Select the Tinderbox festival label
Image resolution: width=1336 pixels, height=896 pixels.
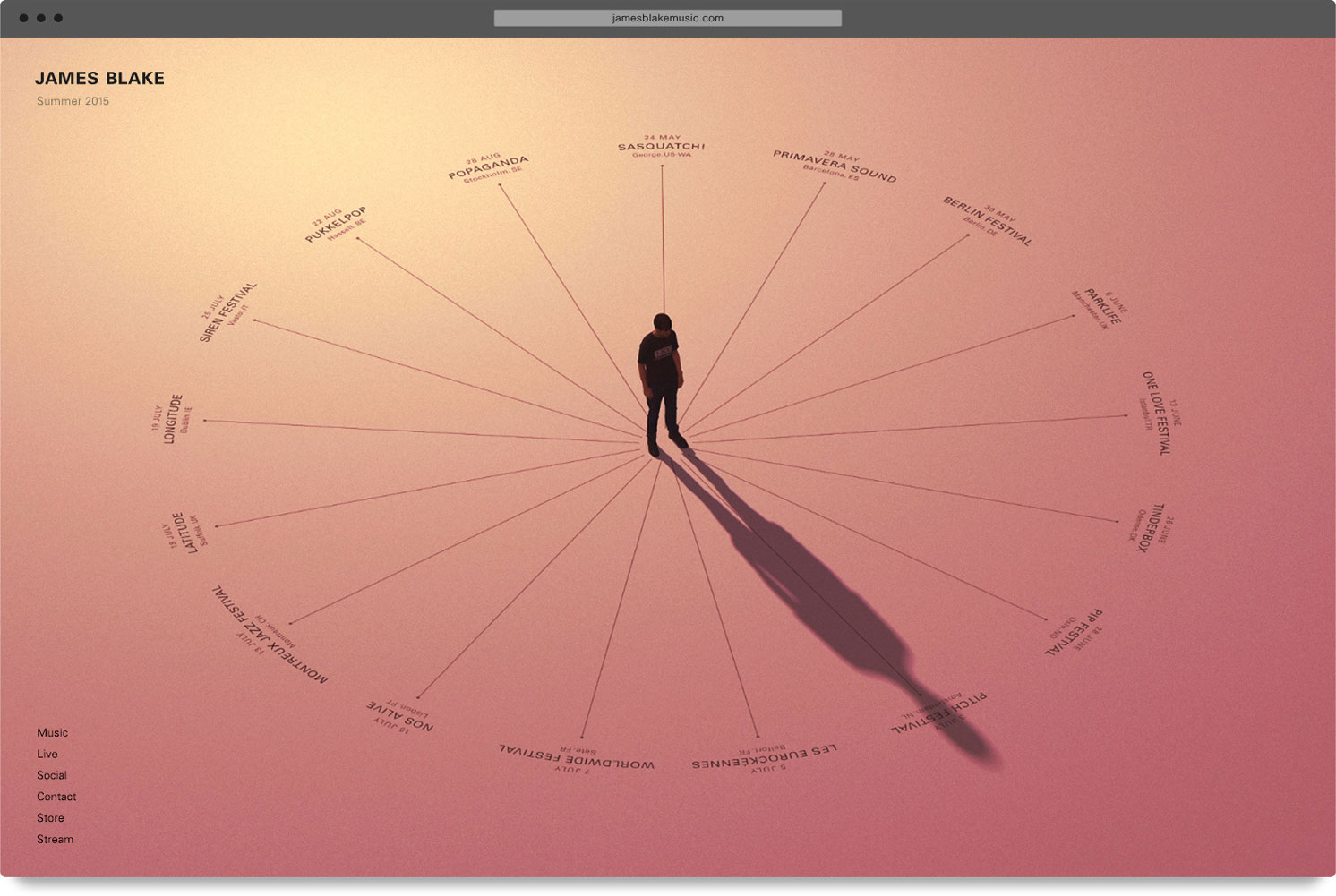(x=1151, y=527)
